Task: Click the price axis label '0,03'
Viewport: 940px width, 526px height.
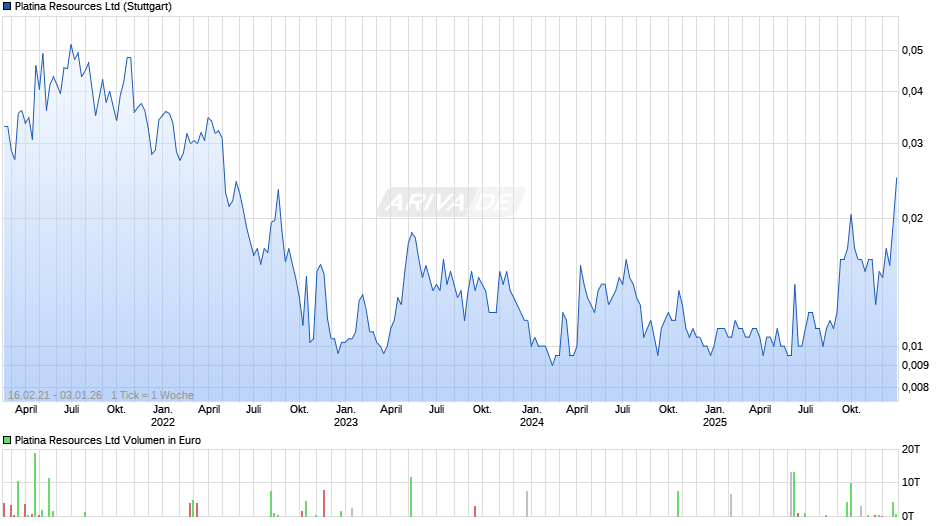Action: pyautogui.click(x=912, y=143)
